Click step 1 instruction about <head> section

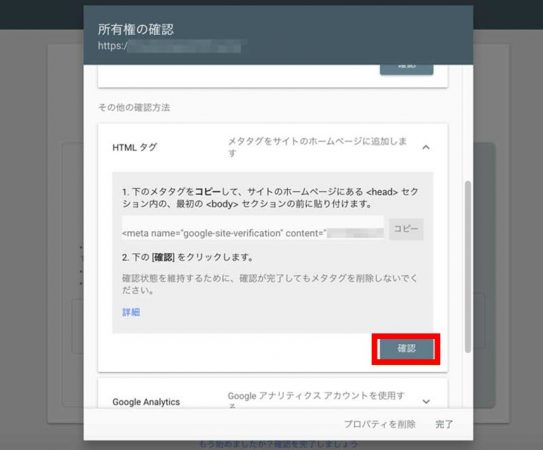point(270,197)
